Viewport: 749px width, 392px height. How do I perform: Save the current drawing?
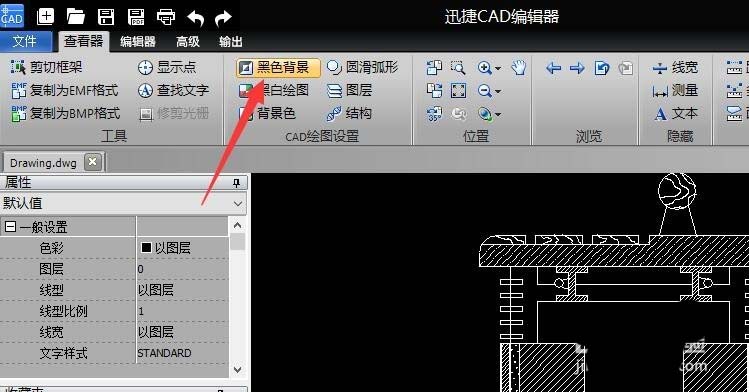click(x=106, y=17)
